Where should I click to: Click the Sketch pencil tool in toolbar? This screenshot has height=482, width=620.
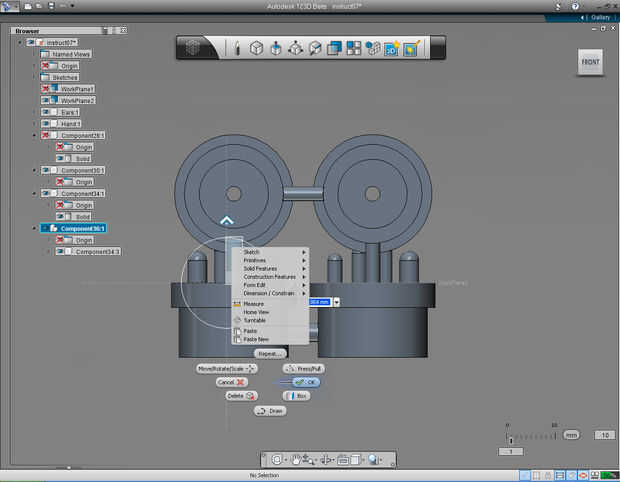237,48
